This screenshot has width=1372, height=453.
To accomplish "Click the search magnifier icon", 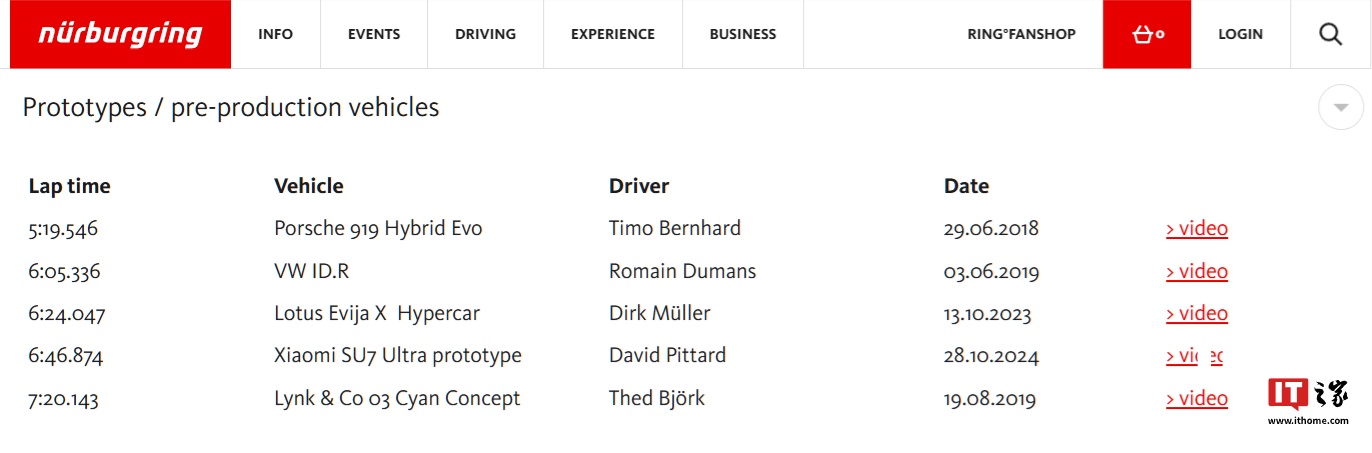I will (x=1330, y=34).
